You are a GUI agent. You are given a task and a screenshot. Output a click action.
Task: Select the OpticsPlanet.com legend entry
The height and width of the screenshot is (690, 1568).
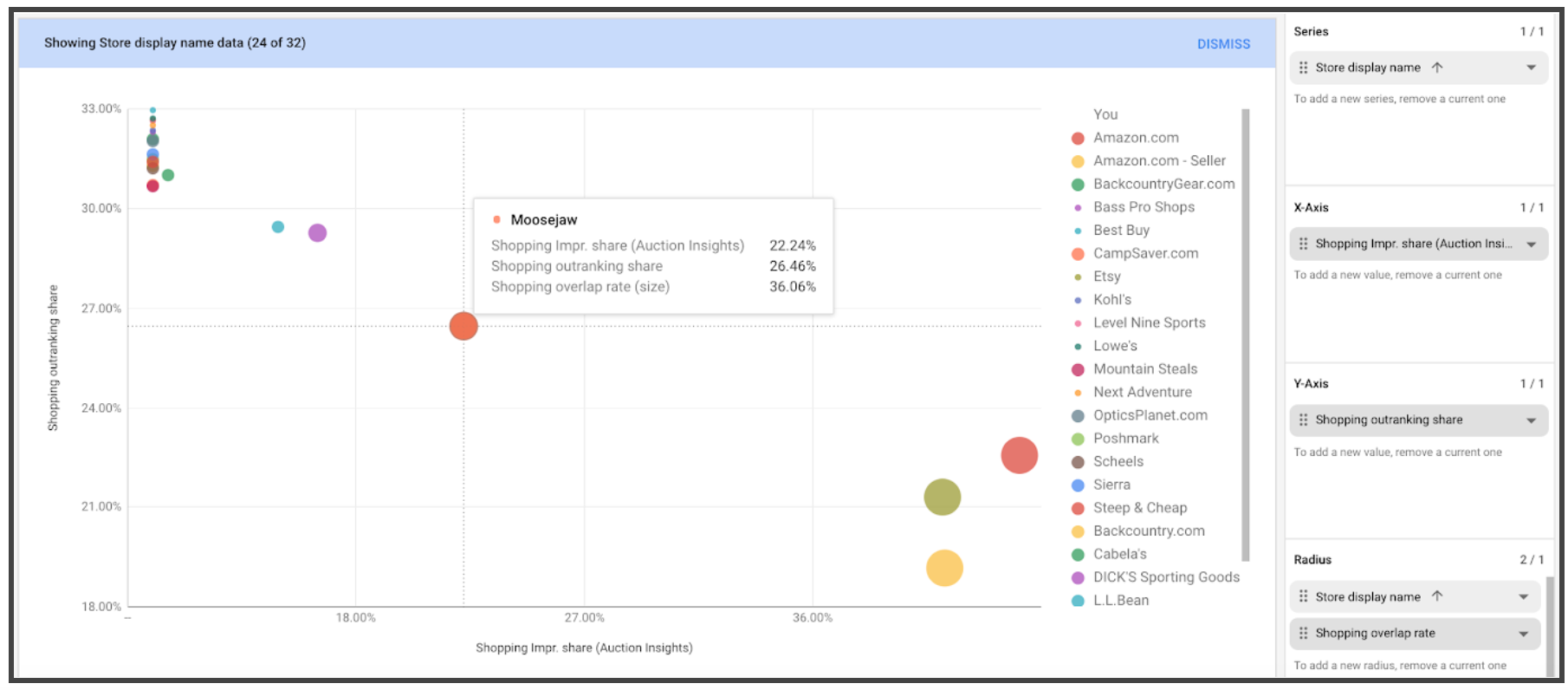pyautogui.click(x=1139, y=415)
